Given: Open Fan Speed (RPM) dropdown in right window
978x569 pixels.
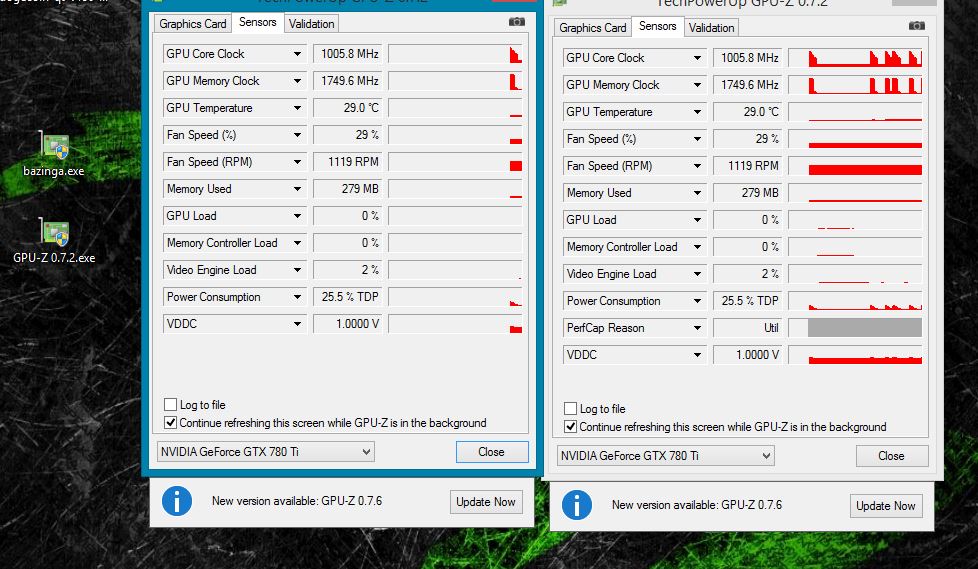Looking at the screenshot, I should pos(697,166).
